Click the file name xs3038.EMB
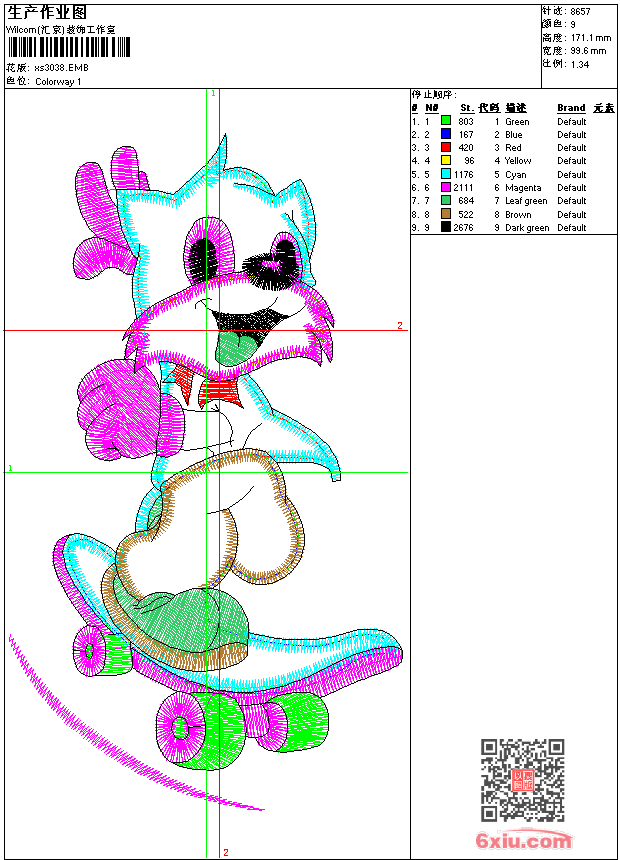Viewport: 620px width, 860px height. click(x=61, y=68)
